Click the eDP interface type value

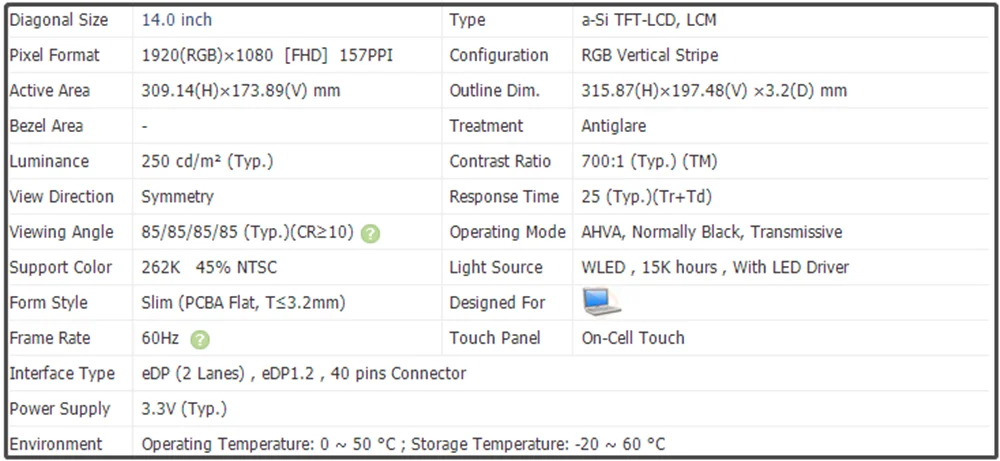click(x=304, y=373)
